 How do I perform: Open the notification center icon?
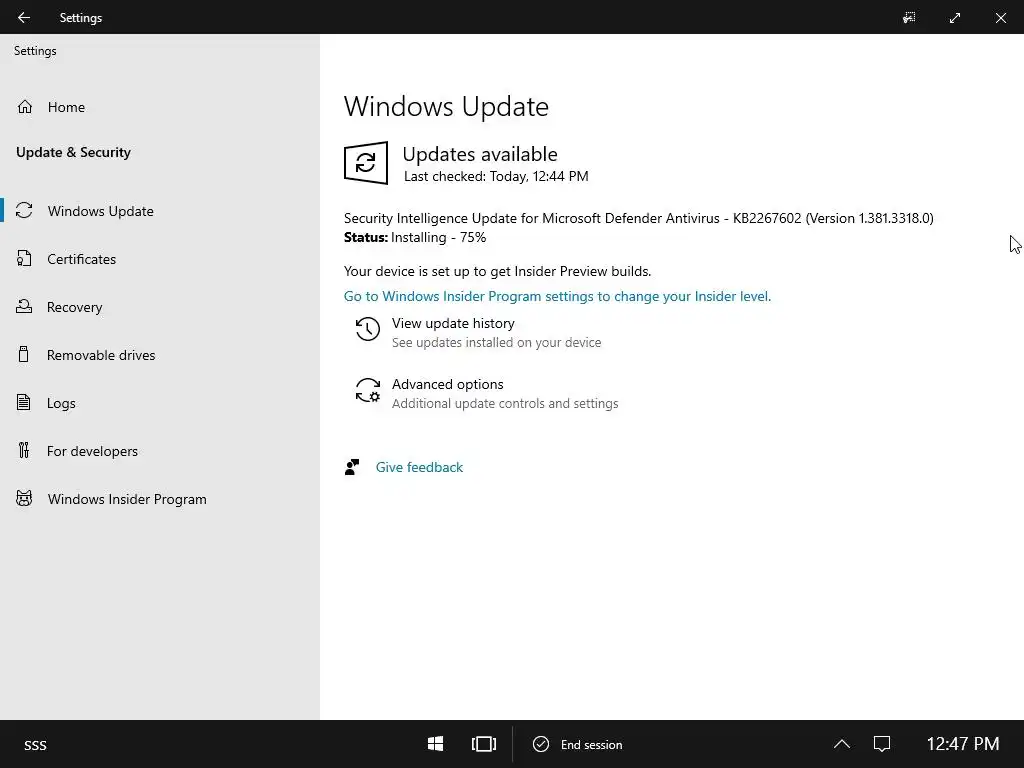882,744
